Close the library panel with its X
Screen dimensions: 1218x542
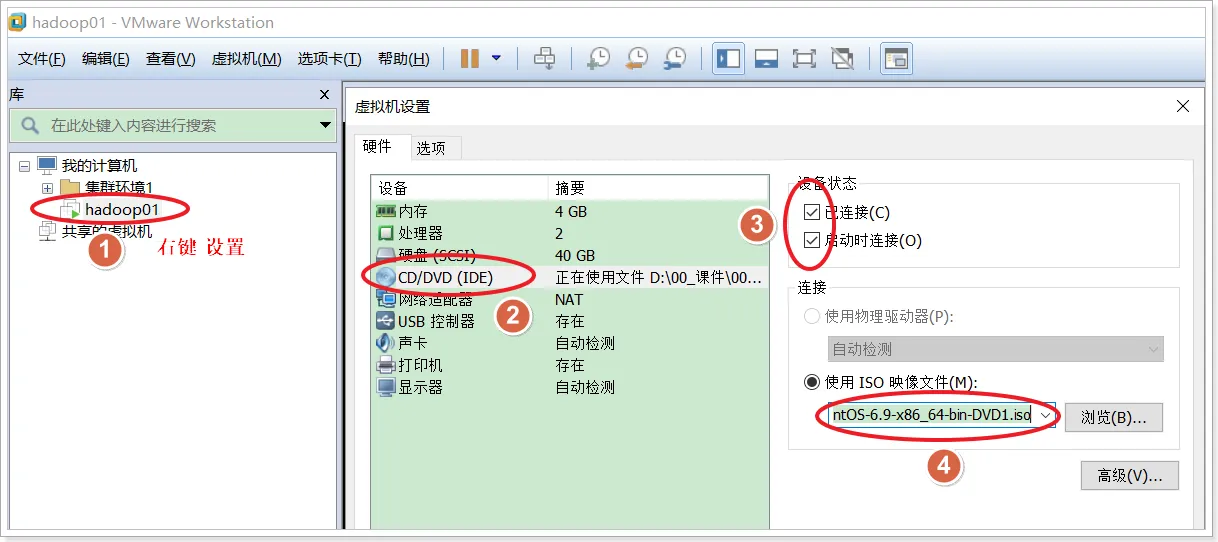pyautogui.click(x=324, y=94)
